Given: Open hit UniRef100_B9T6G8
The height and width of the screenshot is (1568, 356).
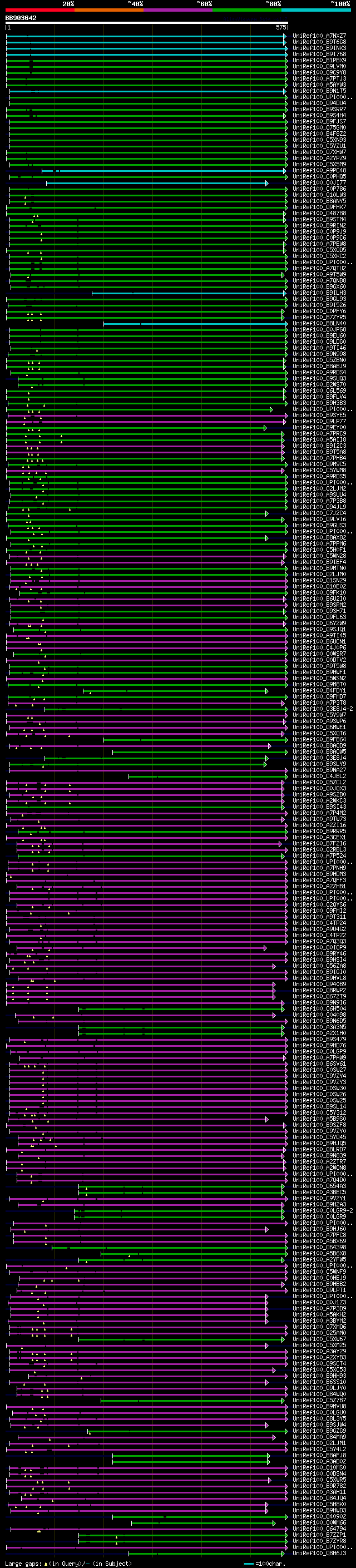Looking at the screenshot, I should pos(319,42).
